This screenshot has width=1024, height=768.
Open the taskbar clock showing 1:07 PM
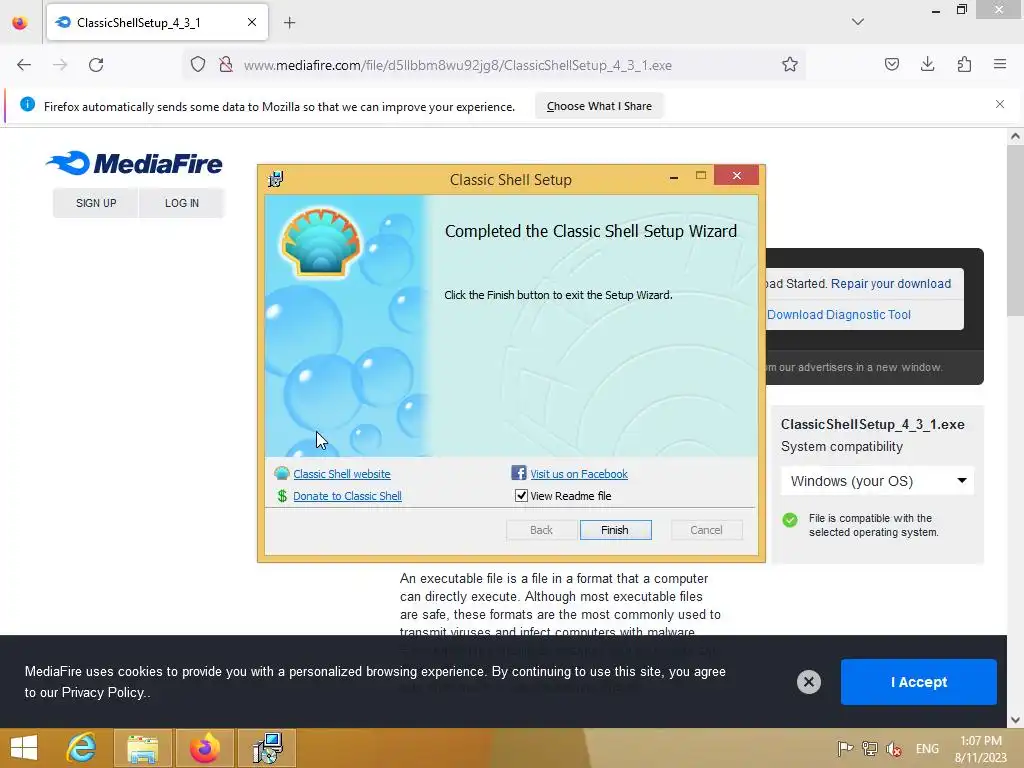[980, 749]
